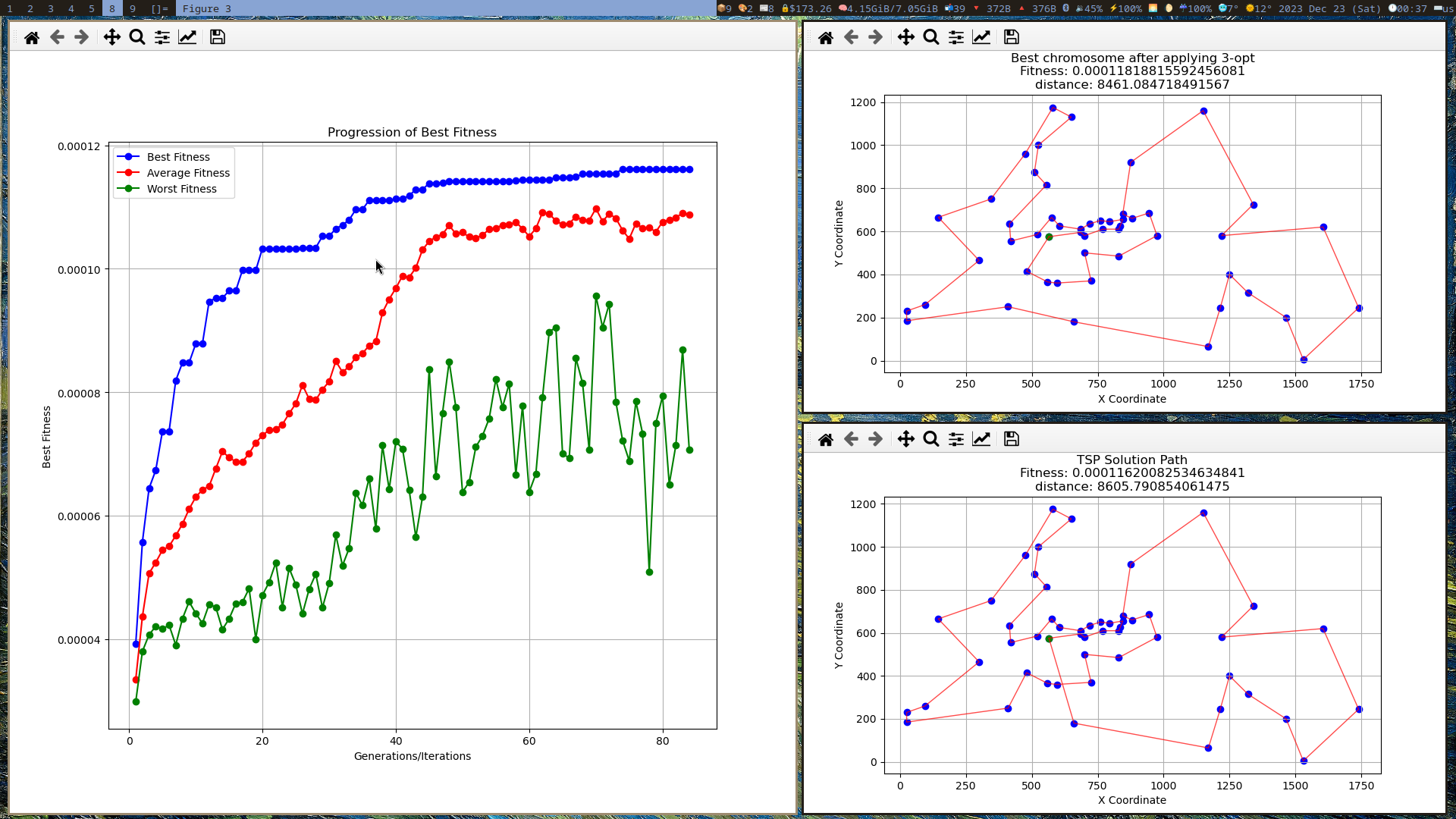Open Configure subplots in TSP Solution toolbar

click(x=956, y=439)
